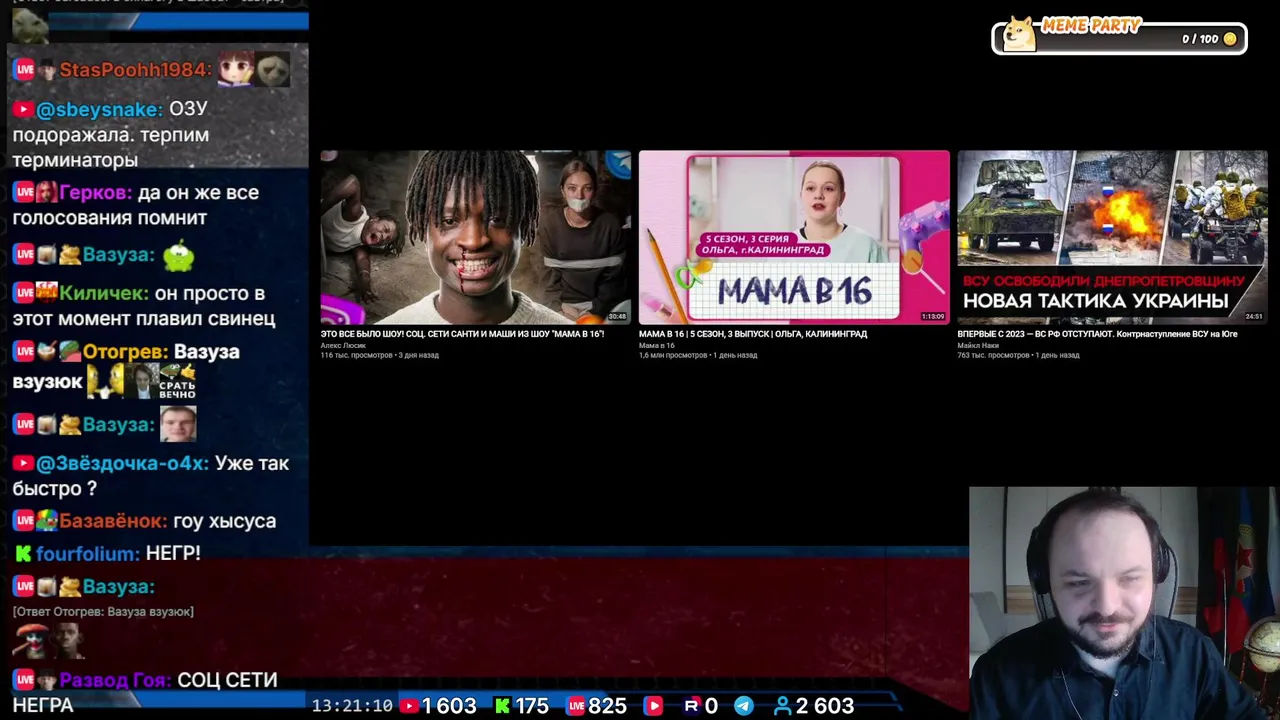Click the Meme Party 0 / 100 progress bar
Screen dimensions: 1280x720
point(1119,39)
